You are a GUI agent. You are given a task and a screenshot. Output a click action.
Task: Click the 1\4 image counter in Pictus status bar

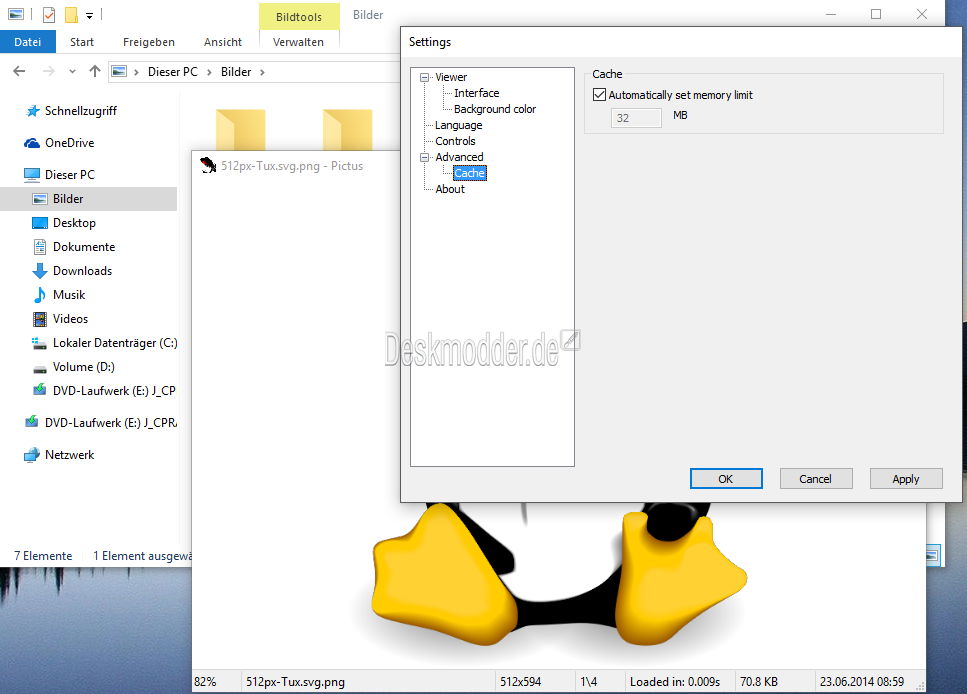[x=588, y=682]
